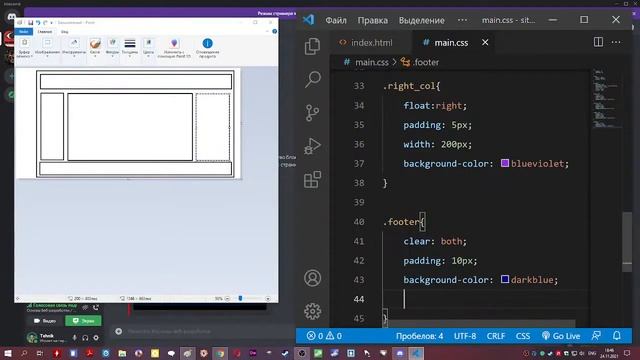
Task: Open the Run and Debug view
Action: pyautogui.click(x=312, y=146)
